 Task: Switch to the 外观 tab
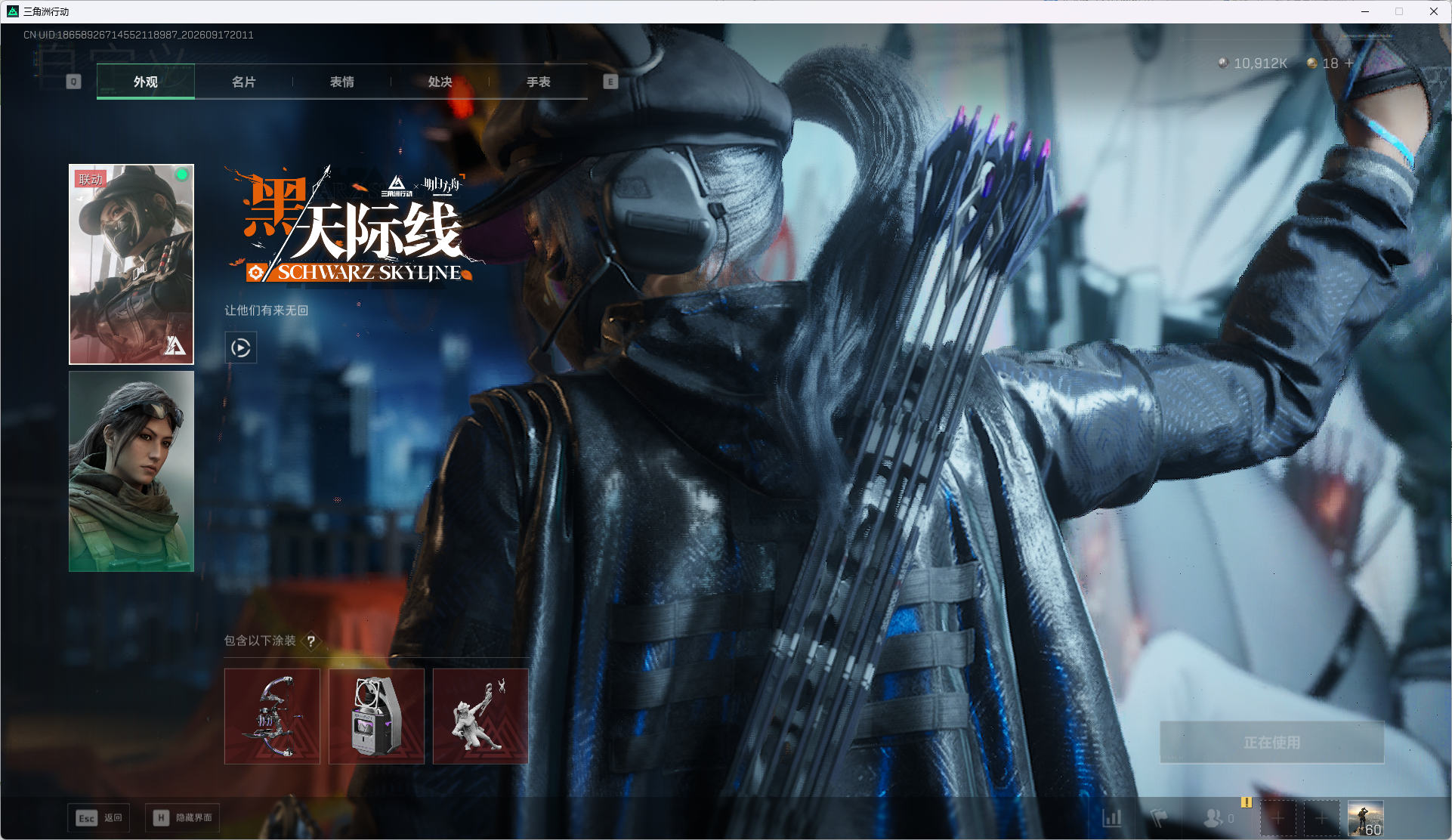click(146, 82)
